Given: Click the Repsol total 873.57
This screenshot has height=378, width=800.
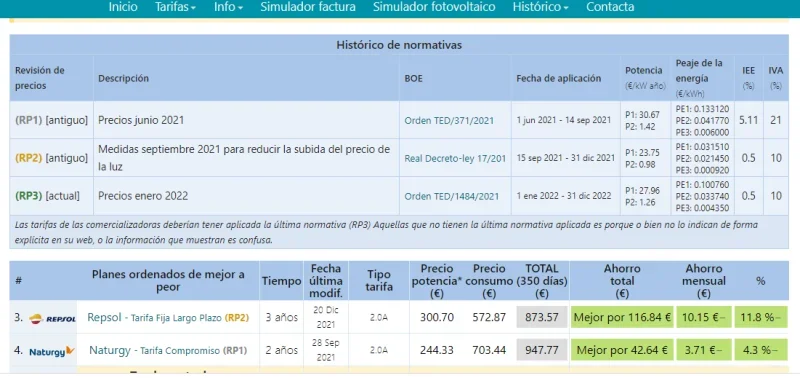Looking at the screenshot, I should point(542,317).
